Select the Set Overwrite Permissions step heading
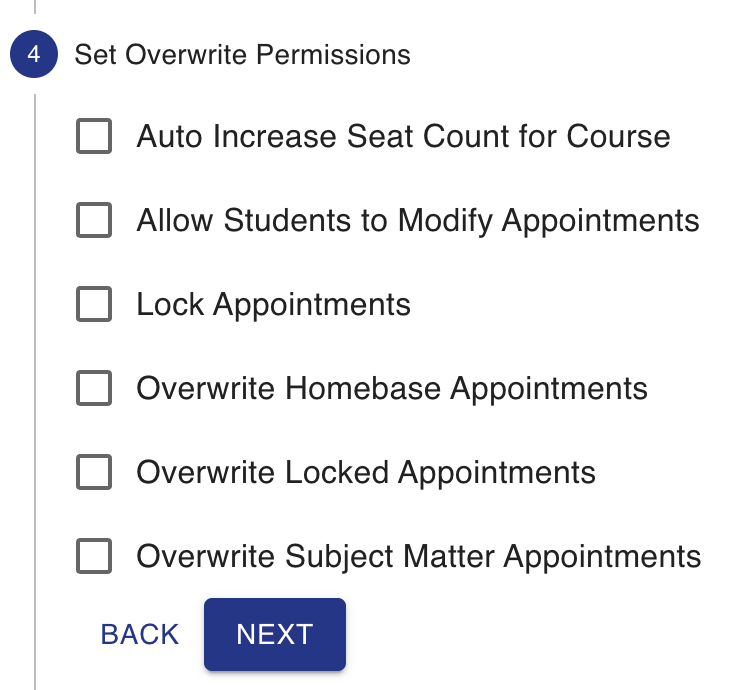The width and height of the screenshot is (752, 690). 243,54
